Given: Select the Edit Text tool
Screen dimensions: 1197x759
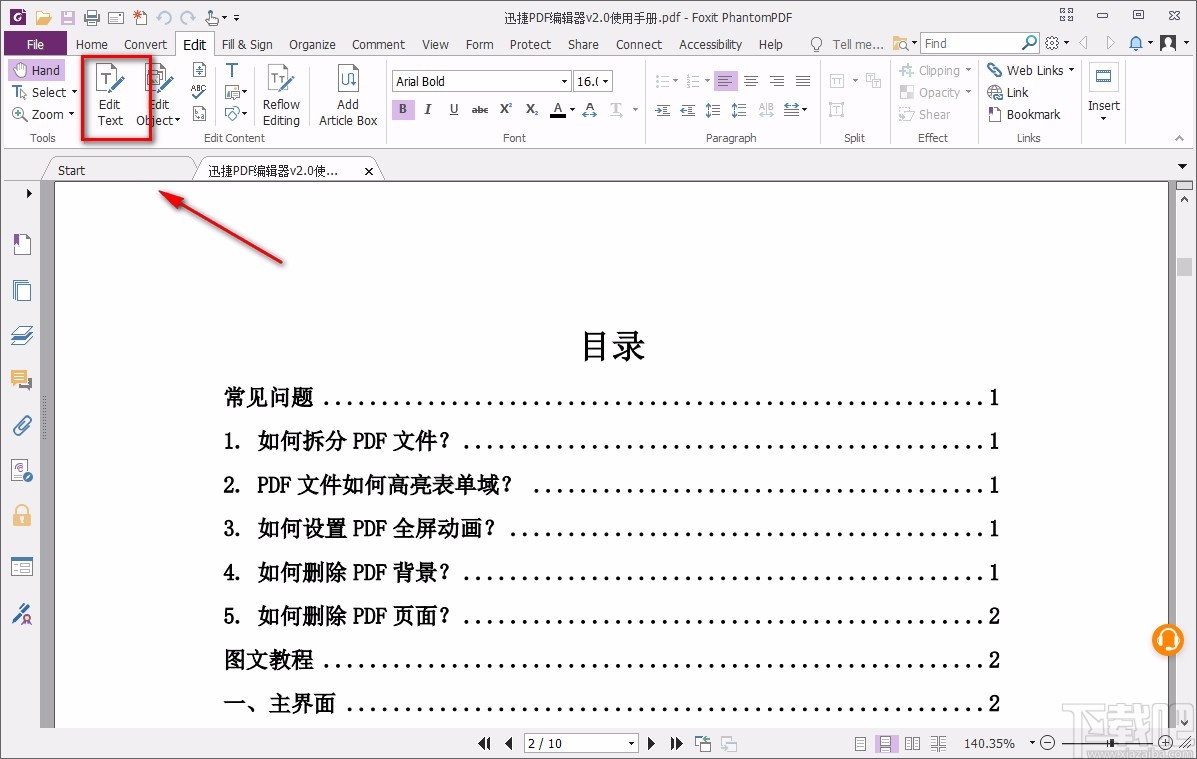Looking at the screenshot, I should coord(109,95).
